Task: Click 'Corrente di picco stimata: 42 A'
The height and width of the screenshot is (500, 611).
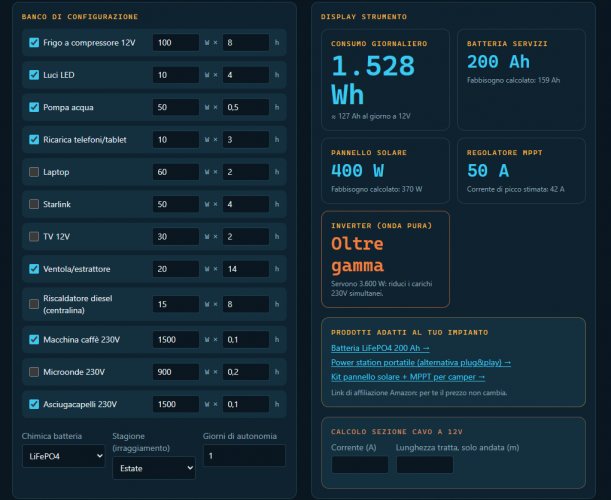Action: point(516,189)
